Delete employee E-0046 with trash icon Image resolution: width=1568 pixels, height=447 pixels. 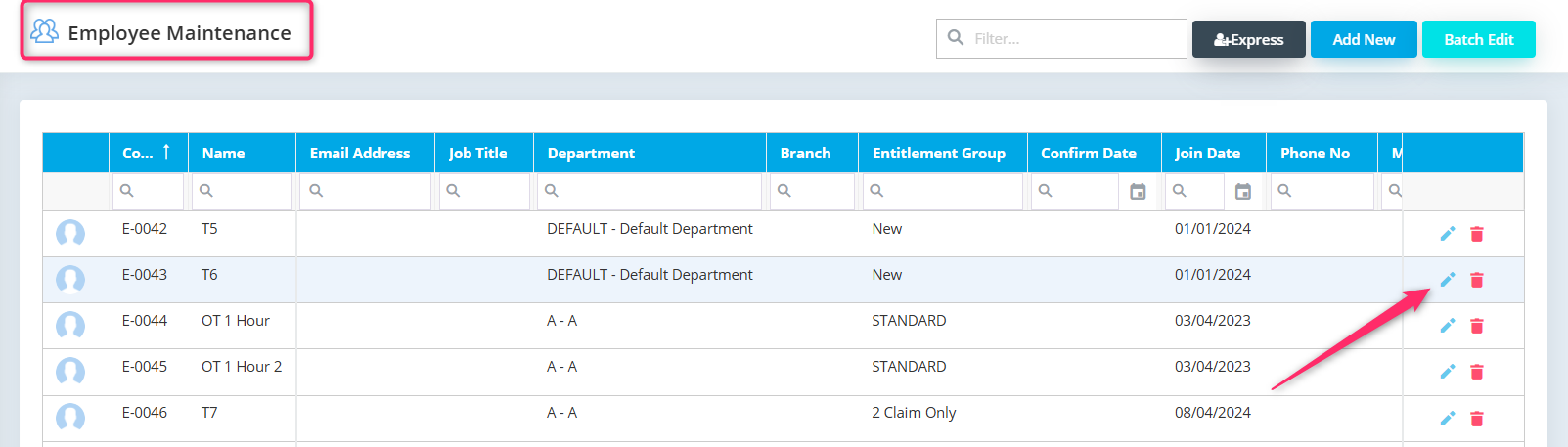click(1477, 419)
